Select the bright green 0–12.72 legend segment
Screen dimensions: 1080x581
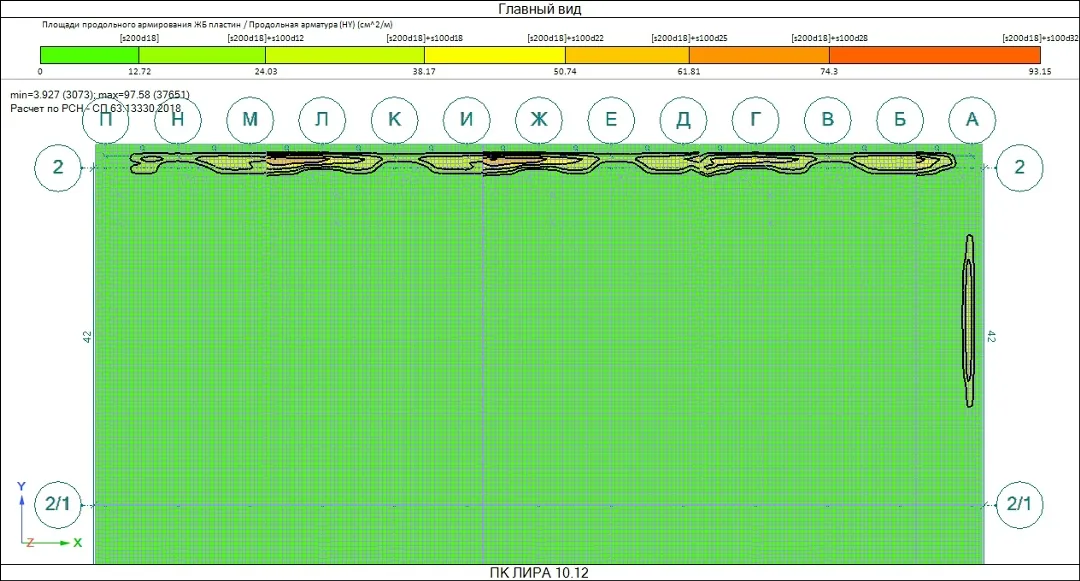(x=90, y=55)
